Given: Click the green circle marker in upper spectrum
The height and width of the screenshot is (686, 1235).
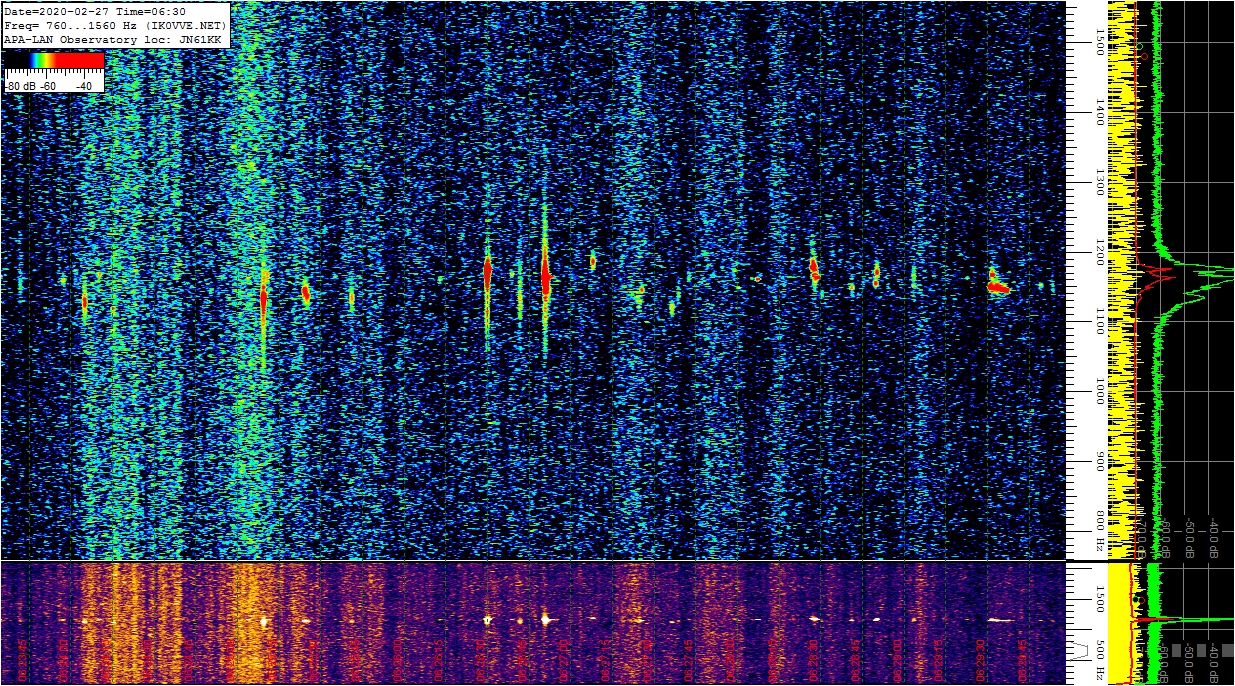Looking at the screenshot, I should (1138, 45).
